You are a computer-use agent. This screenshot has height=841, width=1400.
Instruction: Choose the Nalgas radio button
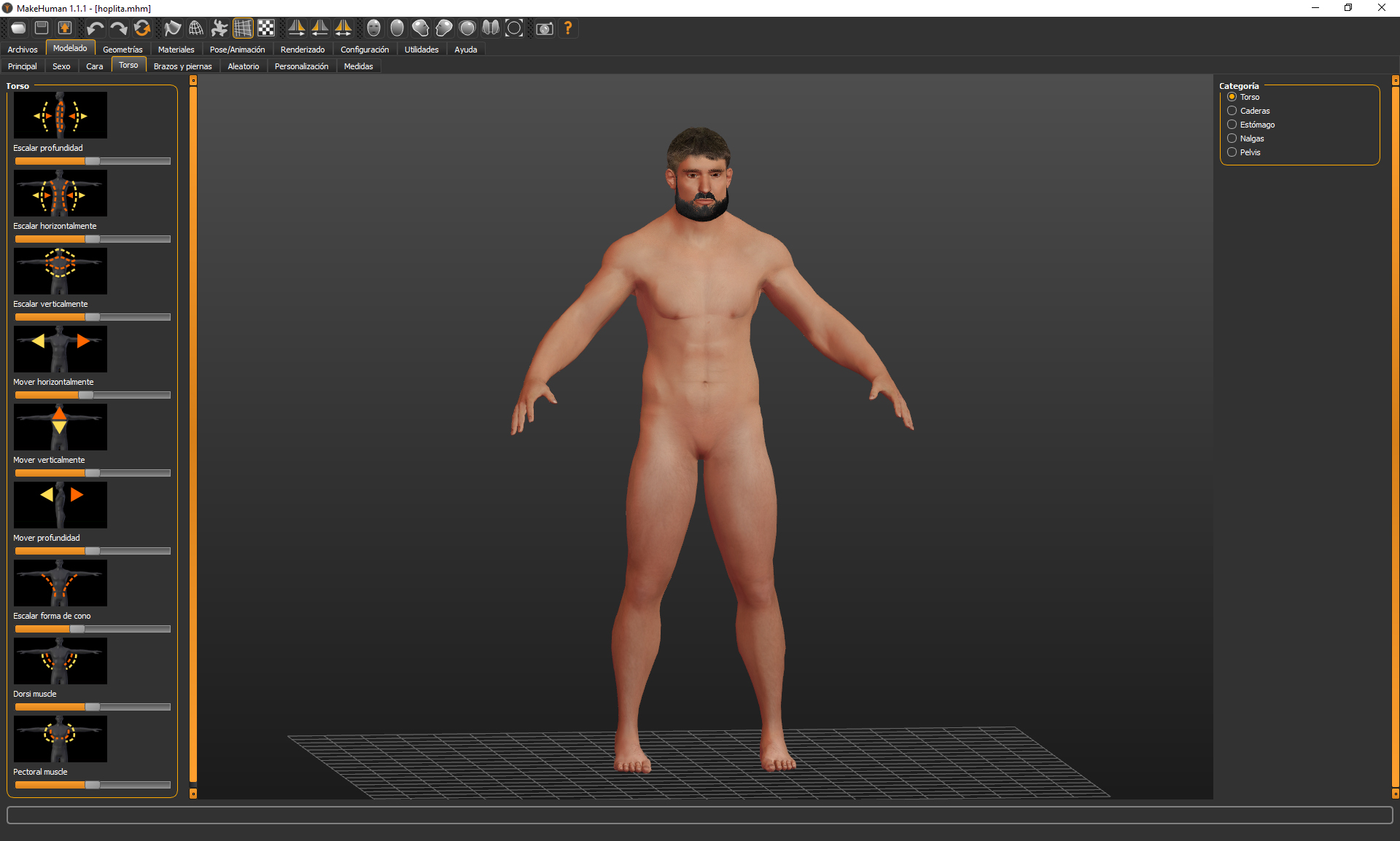tap(1232, 138)
